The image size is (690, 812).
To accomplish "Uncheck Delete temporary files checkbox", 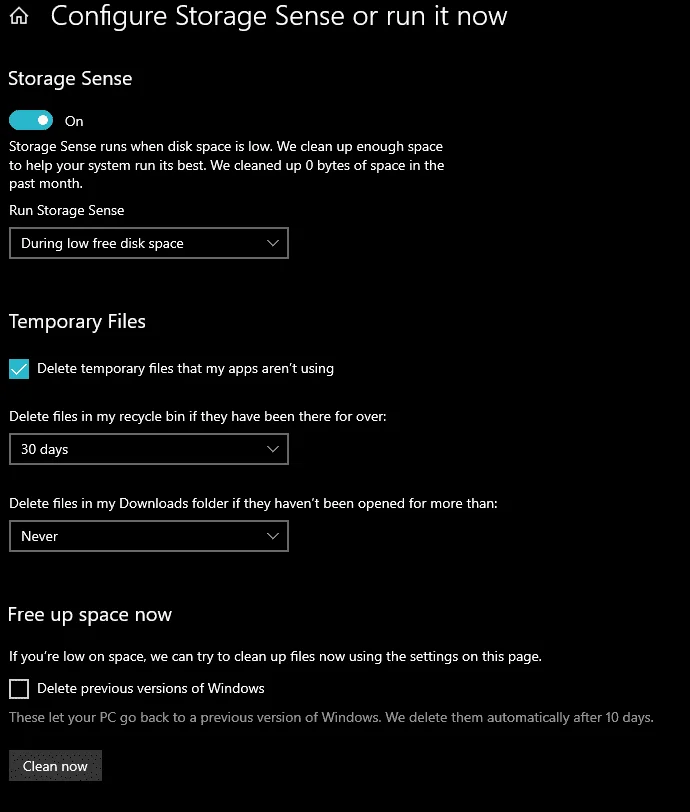I will click(19, 369).
